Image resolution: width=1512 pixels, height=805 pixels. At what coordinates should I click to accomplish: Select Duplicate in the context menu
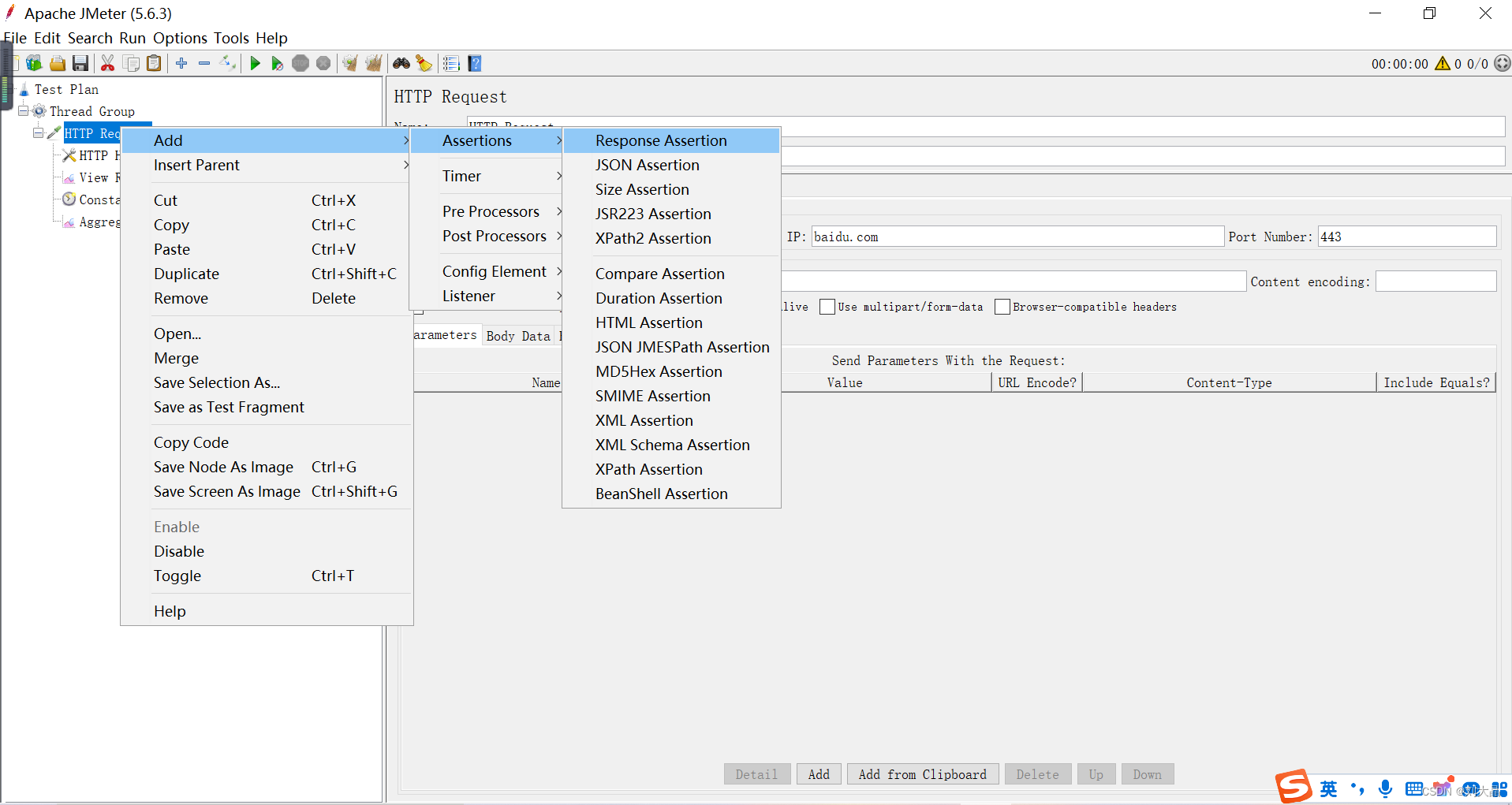coord(267,274)
